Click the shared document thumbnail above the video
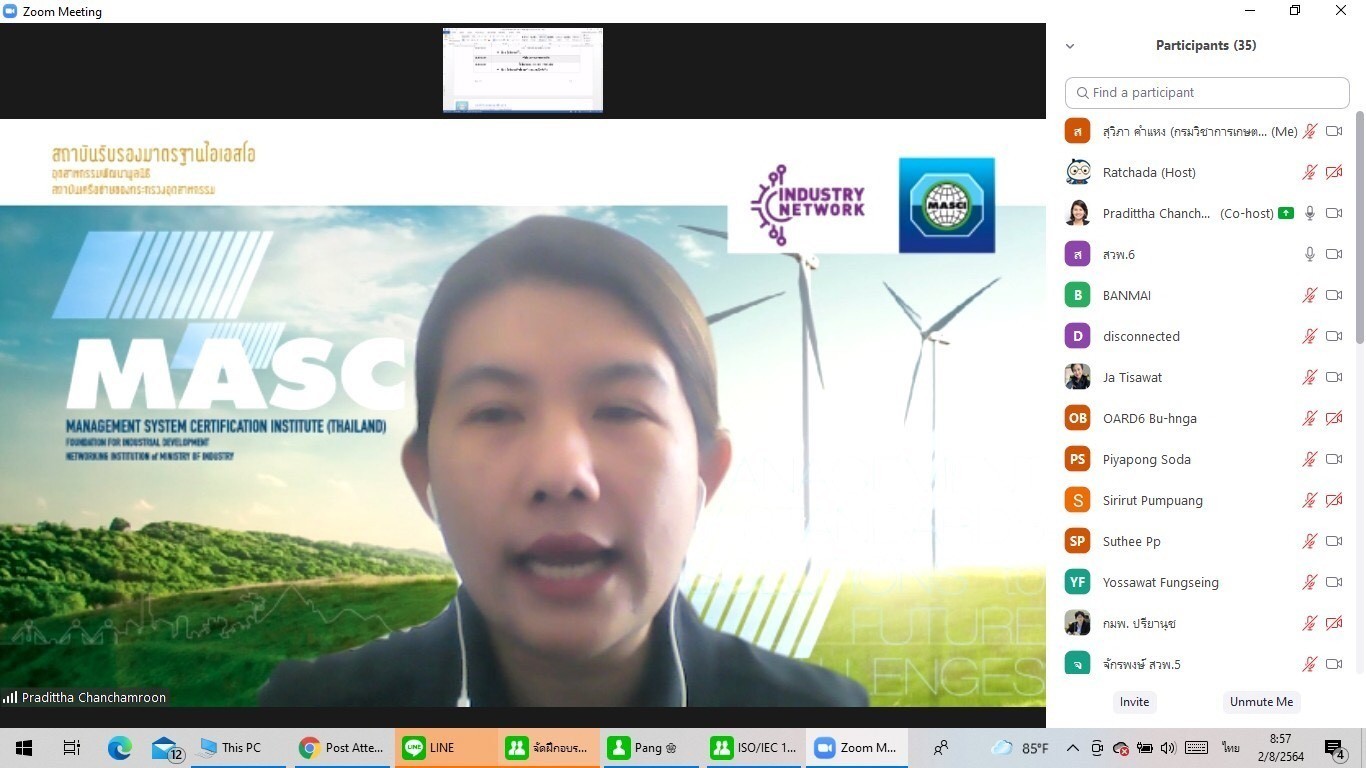This screenshot has height=768, width=1366. [x=523, y=70]
